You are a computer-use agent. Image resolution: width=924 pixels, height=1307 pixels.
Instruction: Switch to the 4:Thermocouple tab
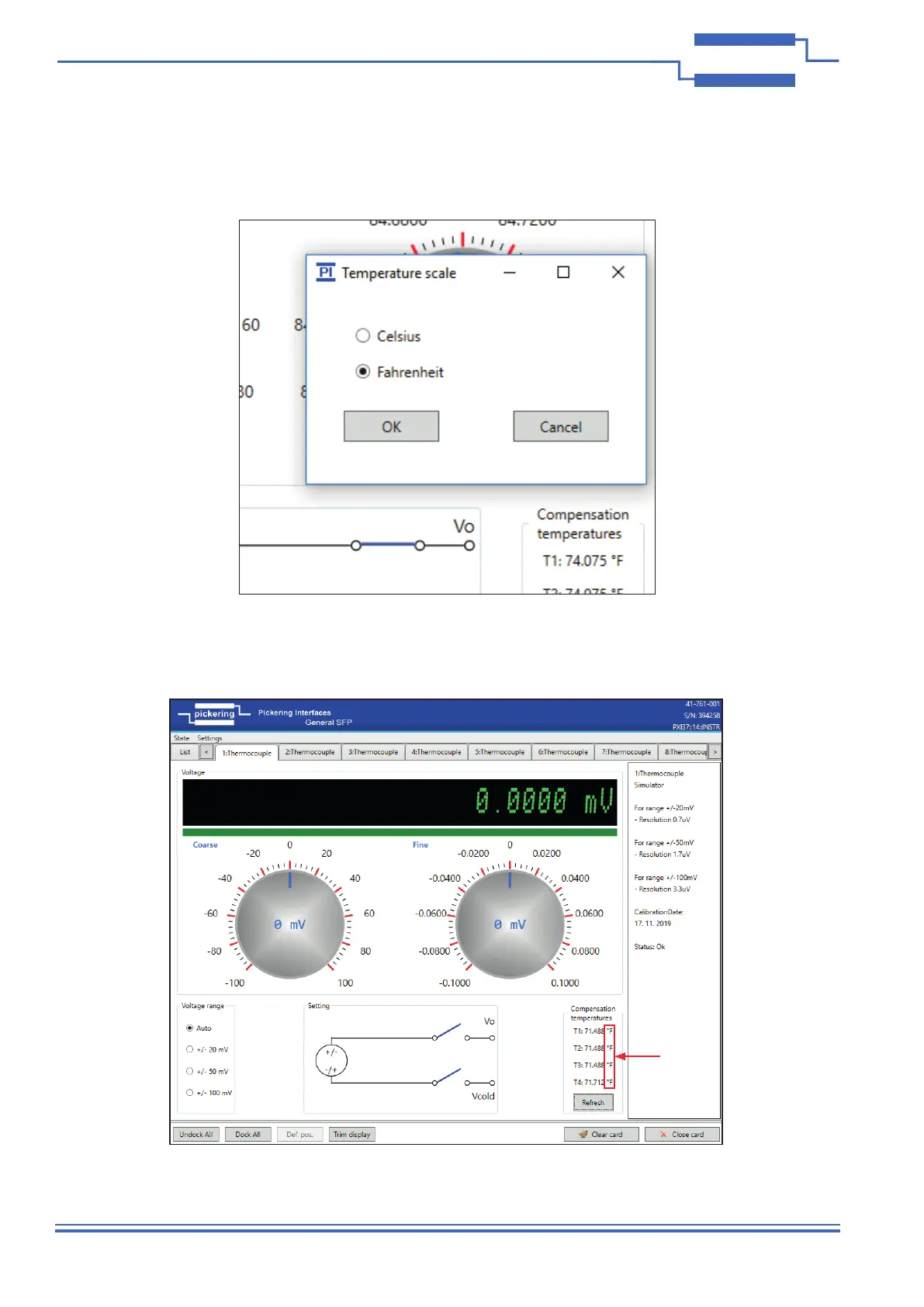(x=436, y=752)
